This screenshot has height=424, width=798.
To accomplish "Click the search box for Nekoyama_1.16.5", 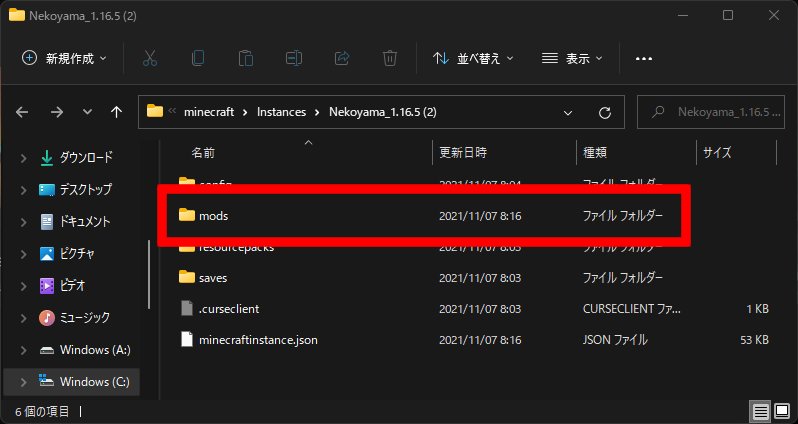I will (x=711, y=112).
